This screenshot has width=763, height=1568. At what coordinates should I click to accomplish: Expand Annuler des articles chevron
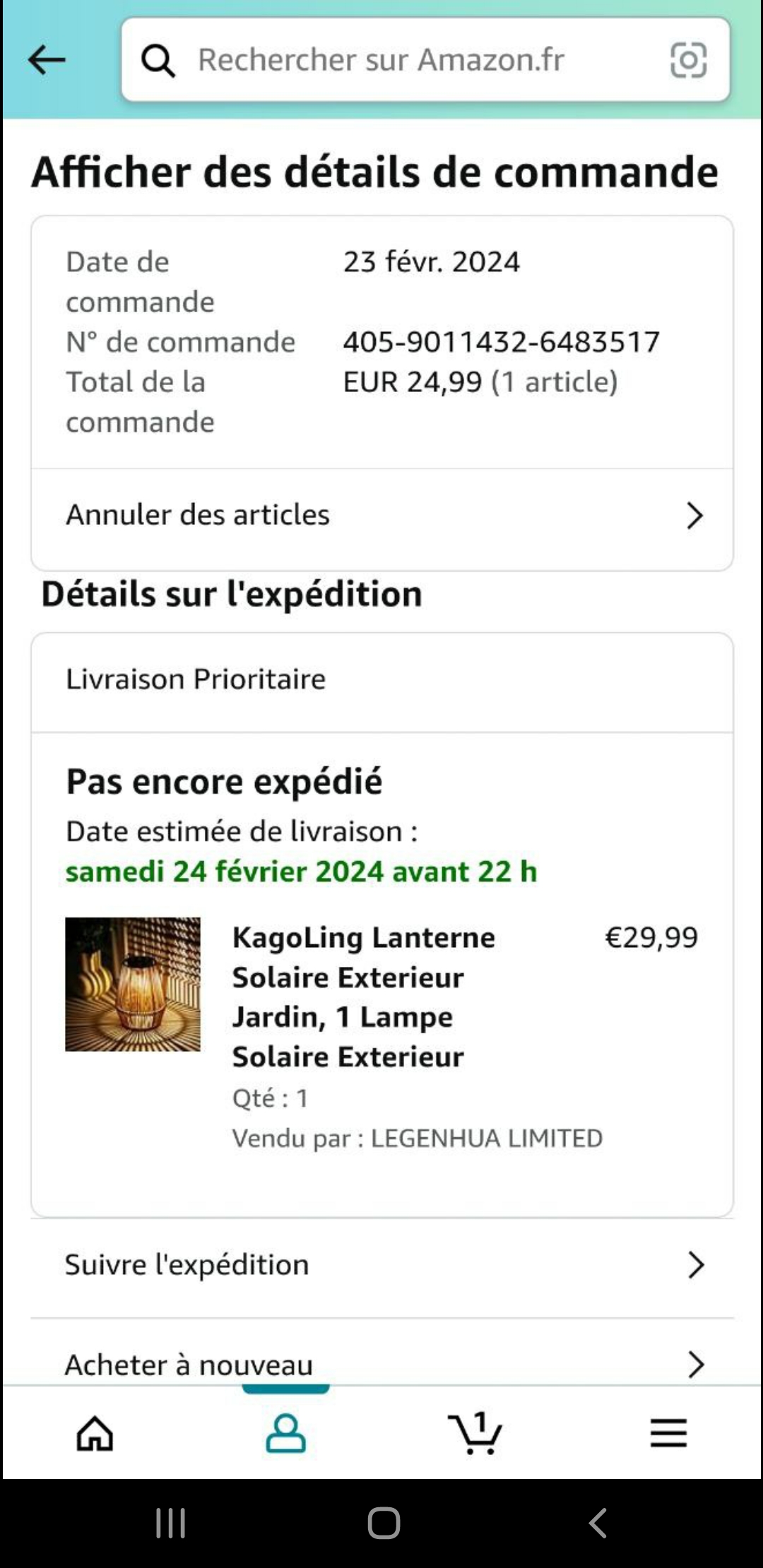(694, 516)
